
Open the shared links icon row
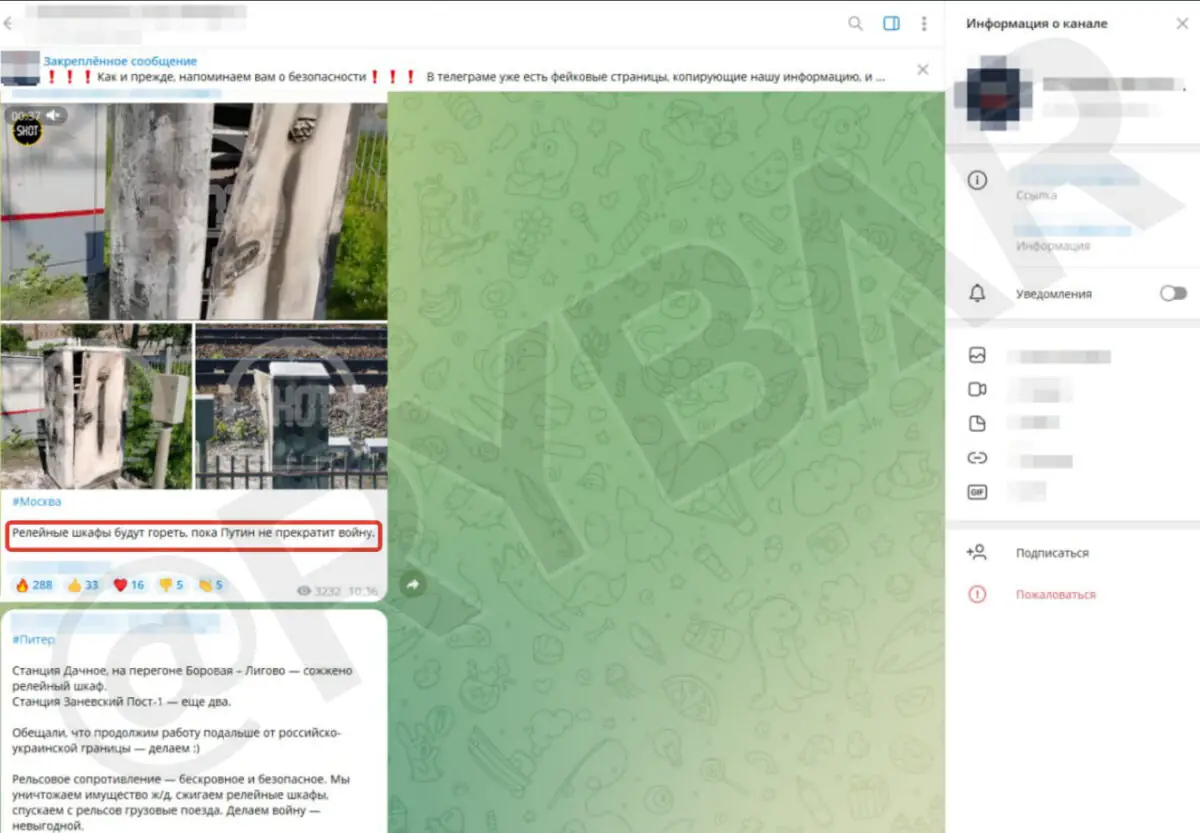pos(977,458)
